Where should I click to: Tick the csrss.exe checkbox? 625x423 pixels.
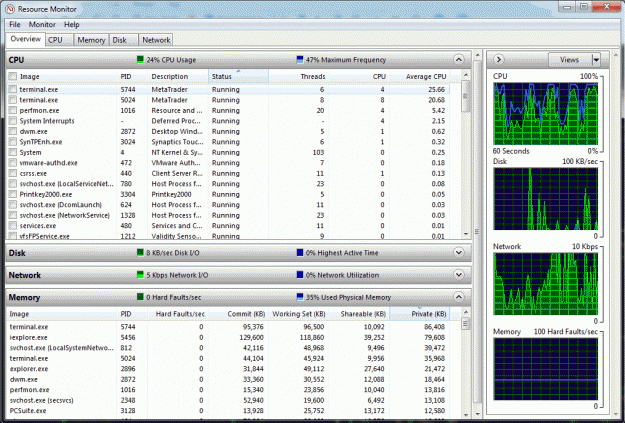pos(13,173)
